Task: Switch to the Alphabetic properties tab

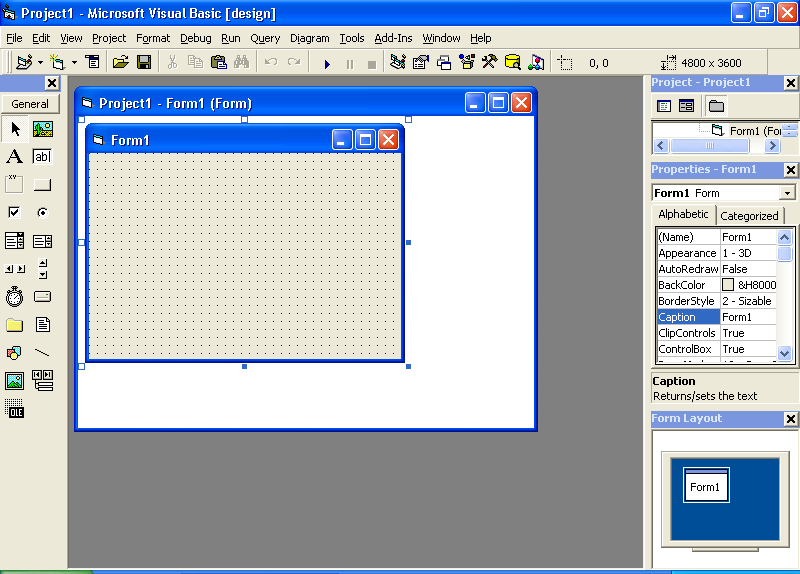Action: [683, 214]
